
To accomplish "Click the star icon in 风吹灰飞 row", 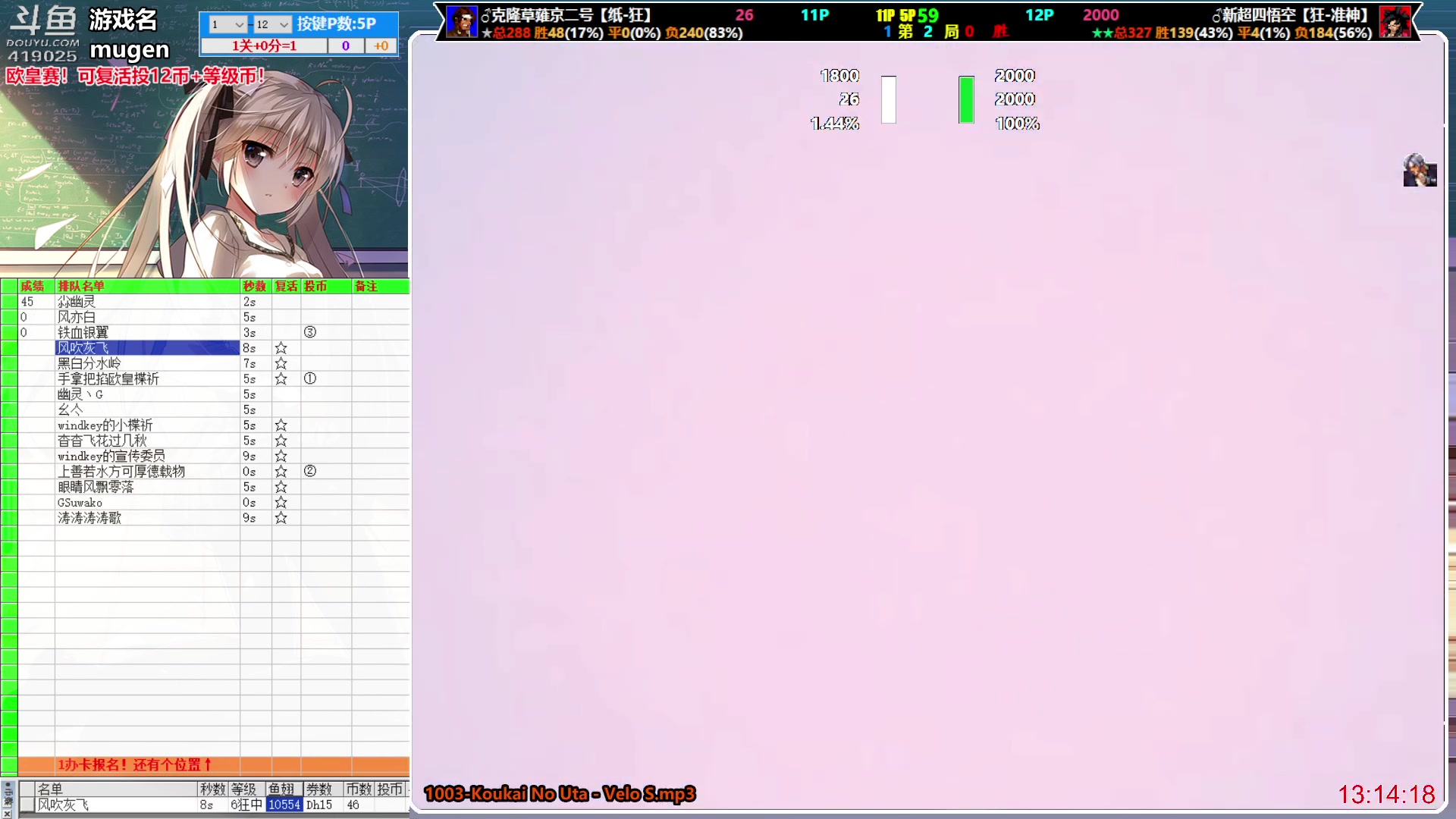I will 281,348.
